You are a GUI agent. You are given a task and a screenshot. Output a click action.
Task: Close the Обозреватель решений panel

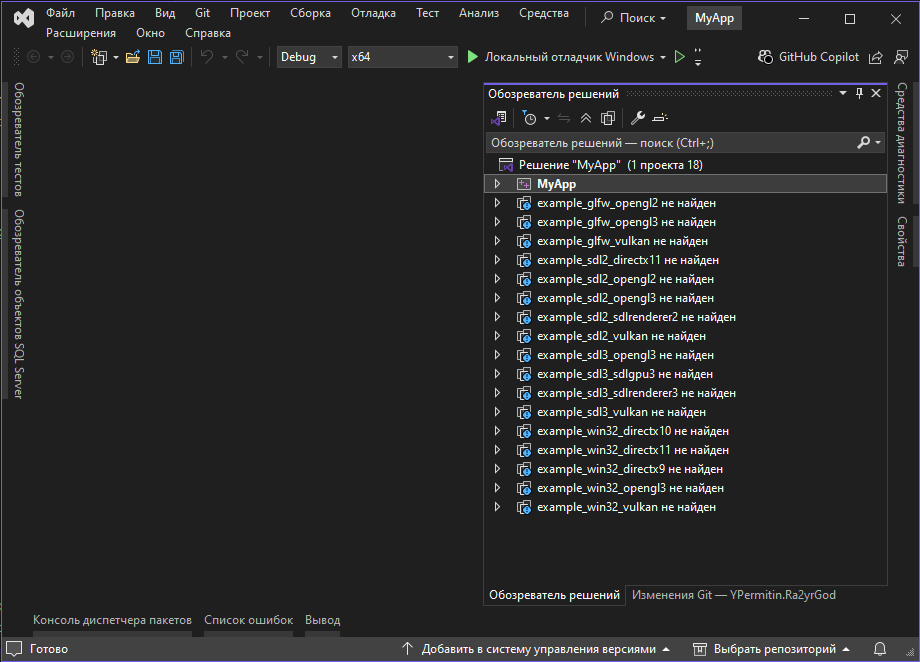[x=876, y=93]
